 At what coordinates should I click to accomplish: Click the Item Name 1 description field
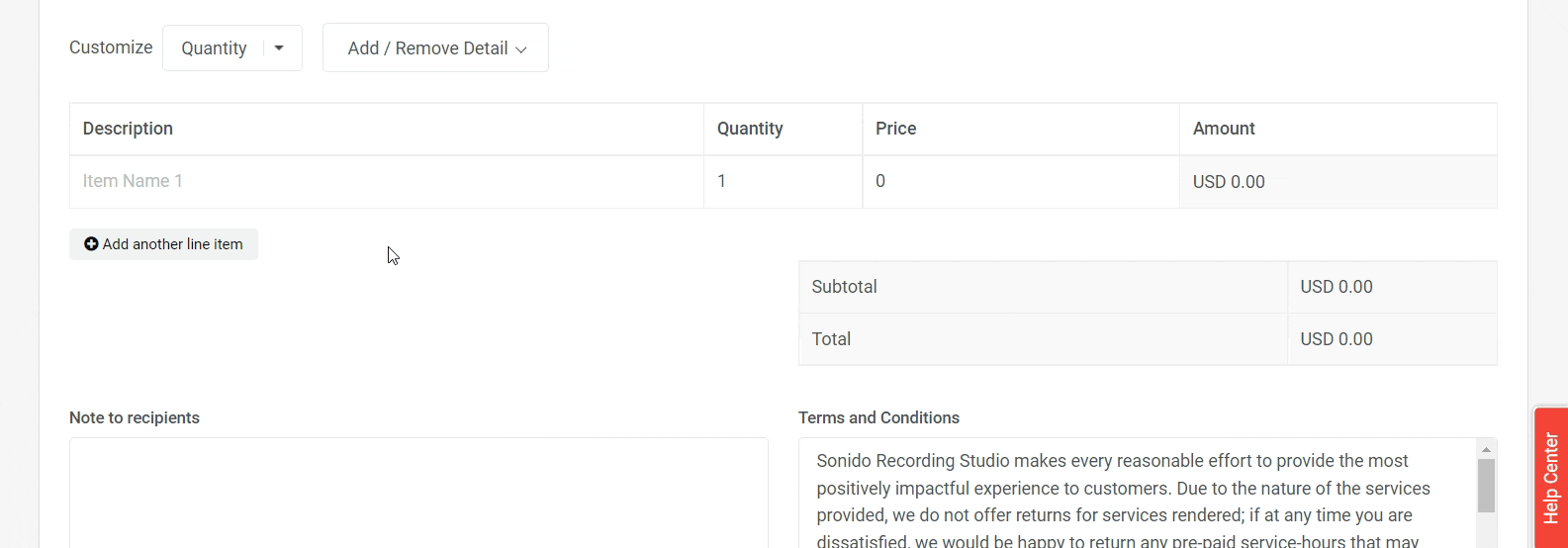pos(386,182)
